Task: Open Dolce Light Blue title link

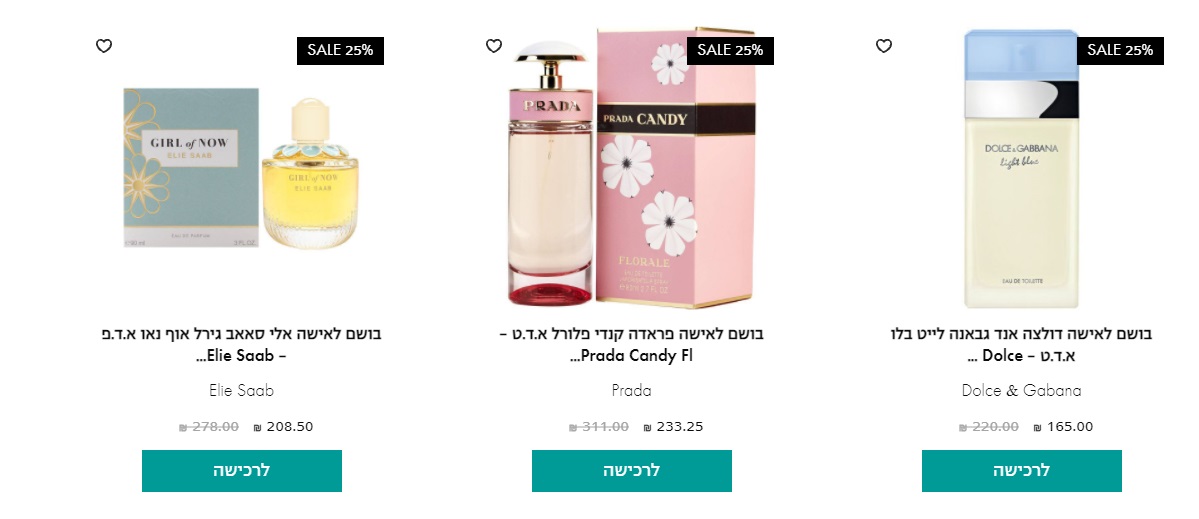Action: 1022,345
